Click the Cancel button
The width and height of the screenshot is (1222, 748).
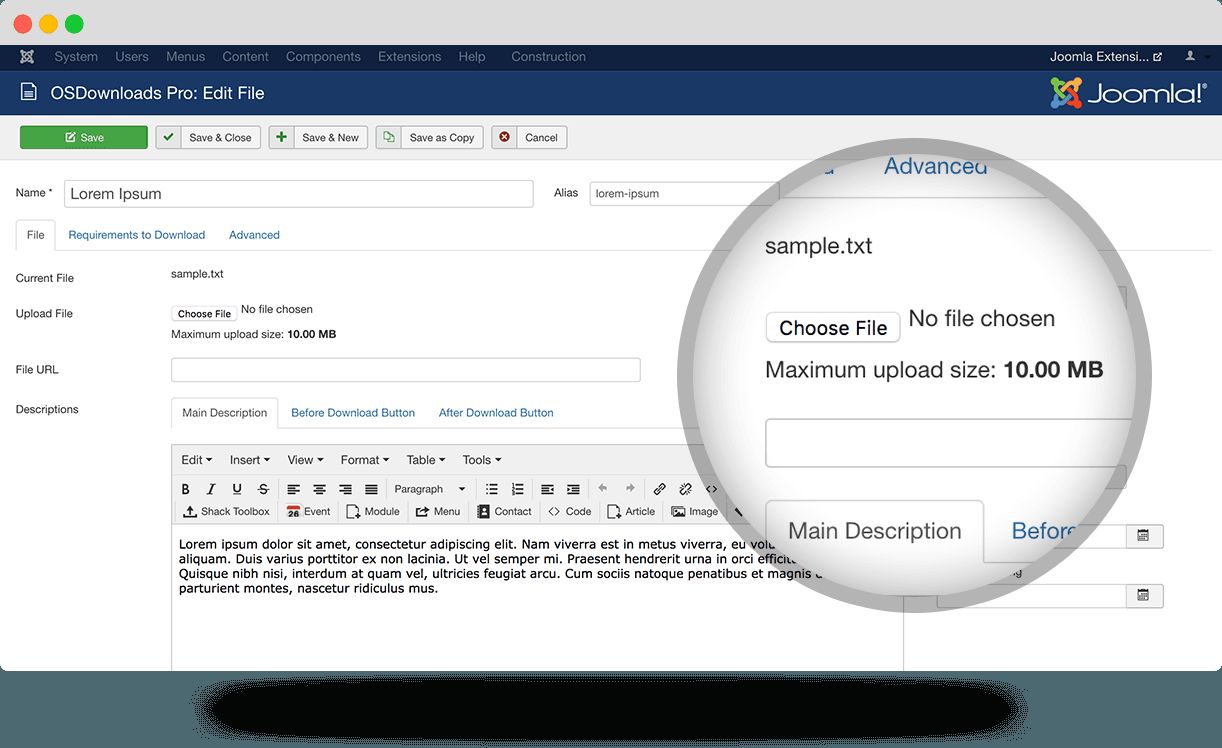529,137
